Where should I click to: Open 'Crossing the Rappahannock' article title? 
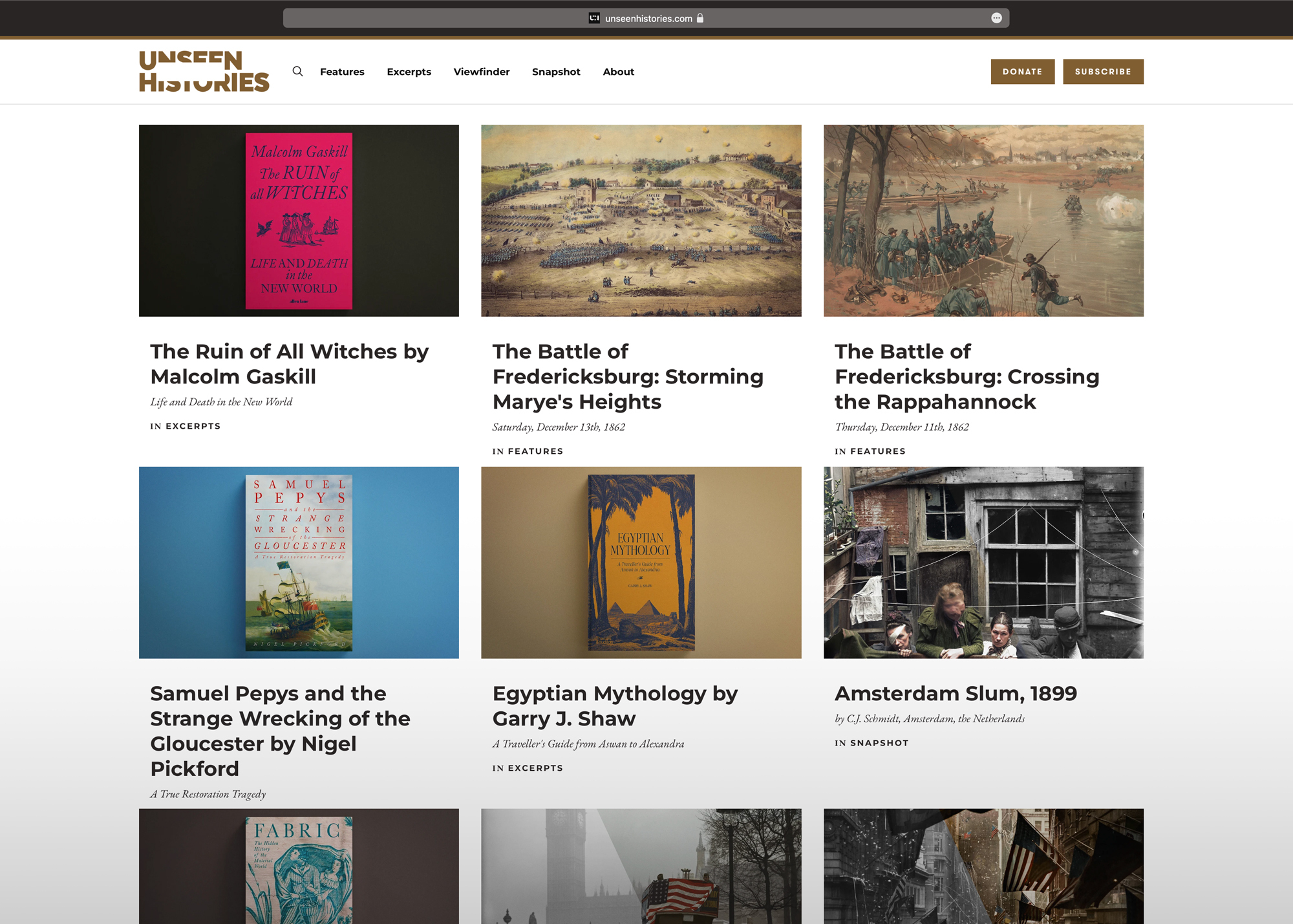pos(967,376)
